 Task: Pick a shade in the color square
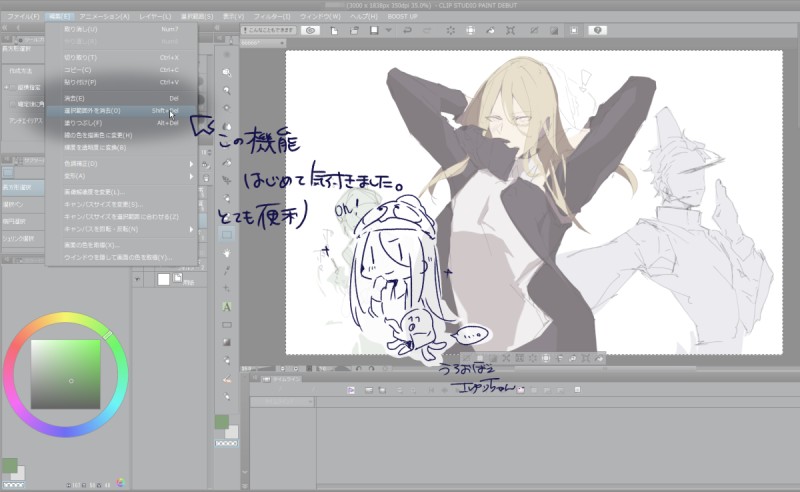[x=65, y=375]
